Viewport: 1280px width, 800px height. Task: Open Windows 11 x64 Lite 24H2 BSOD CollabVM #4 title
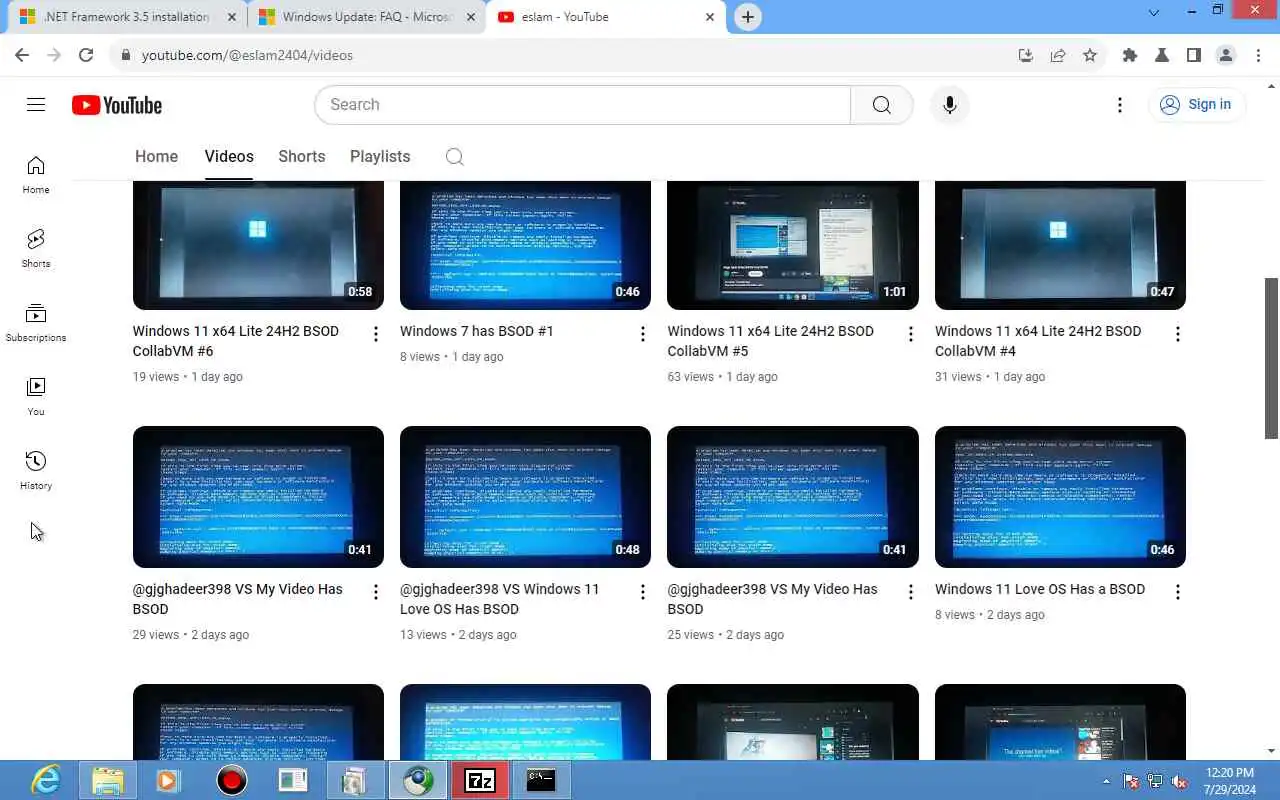pos(1038,341)
